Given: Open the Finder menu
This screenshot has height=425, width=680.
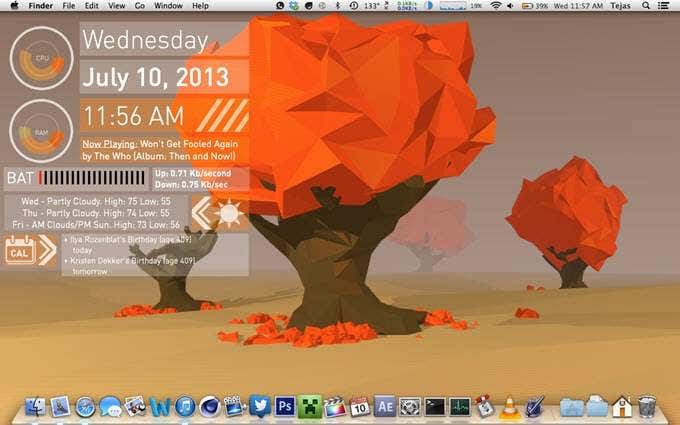Looking at the screenshot, I should click(41, 6).
